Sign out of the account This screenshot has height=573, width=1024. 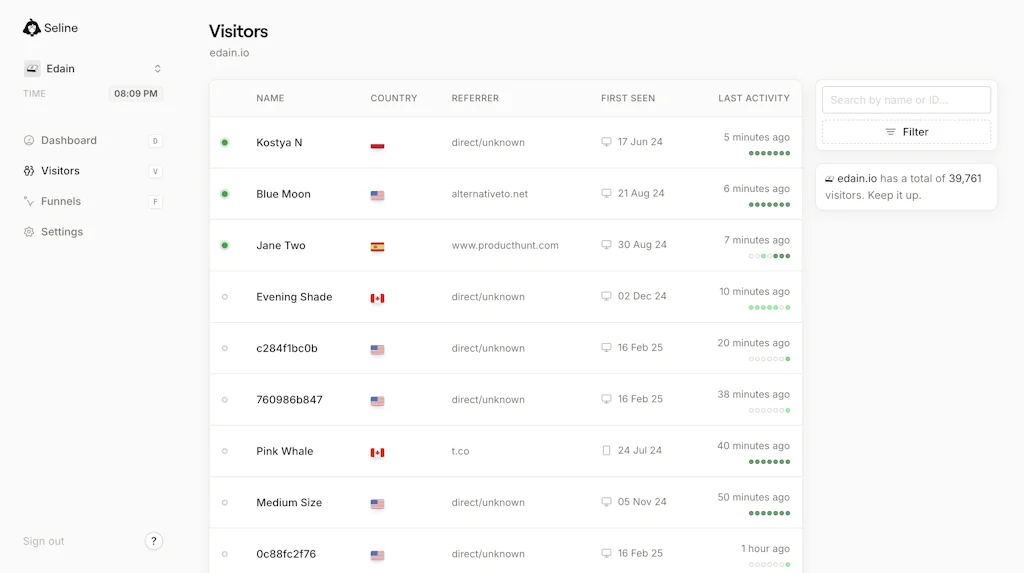click(x=44, y=541)
